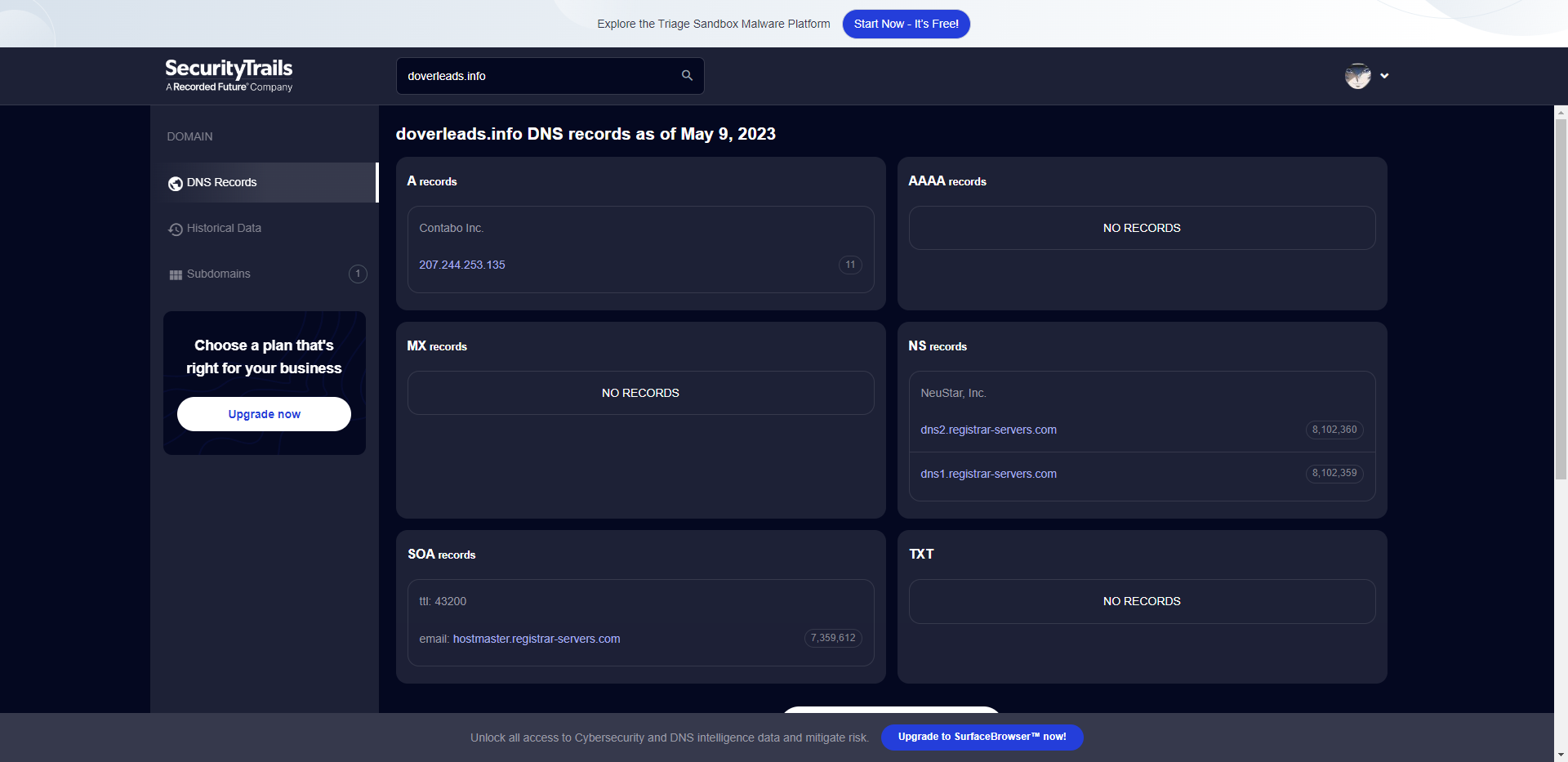This screenshot has height=762, width=1568.
Task: Click the A records heading
Action: (x=432, y=181)
